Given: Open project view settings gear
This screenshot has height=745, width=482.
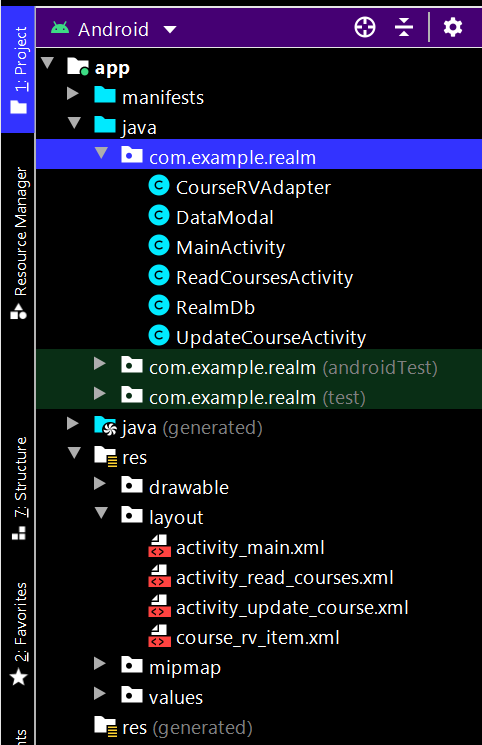Looking at the screenshot, I should (x=453, y=27).
